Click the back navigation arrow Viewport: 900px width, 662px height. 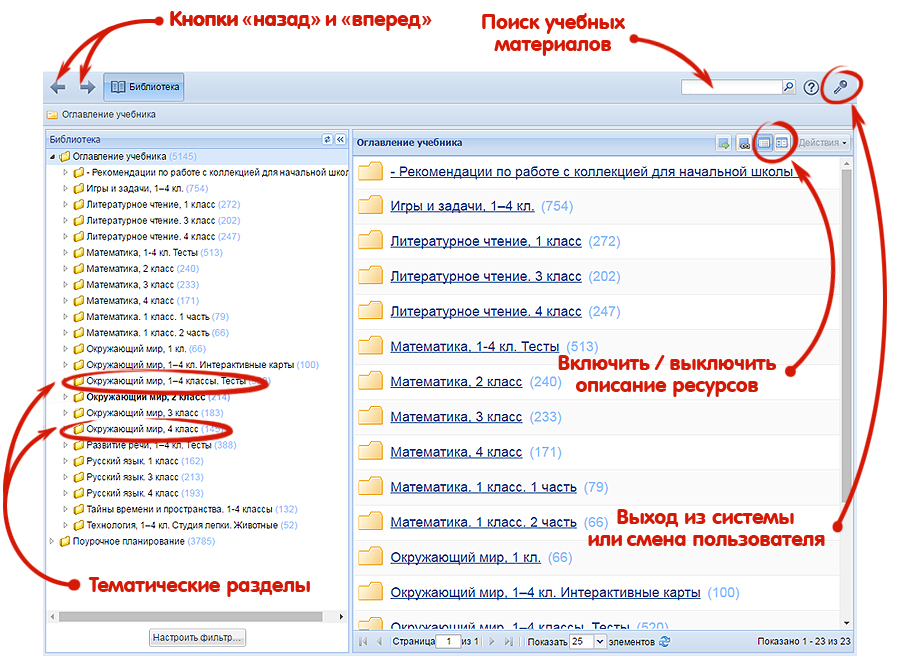58,88
